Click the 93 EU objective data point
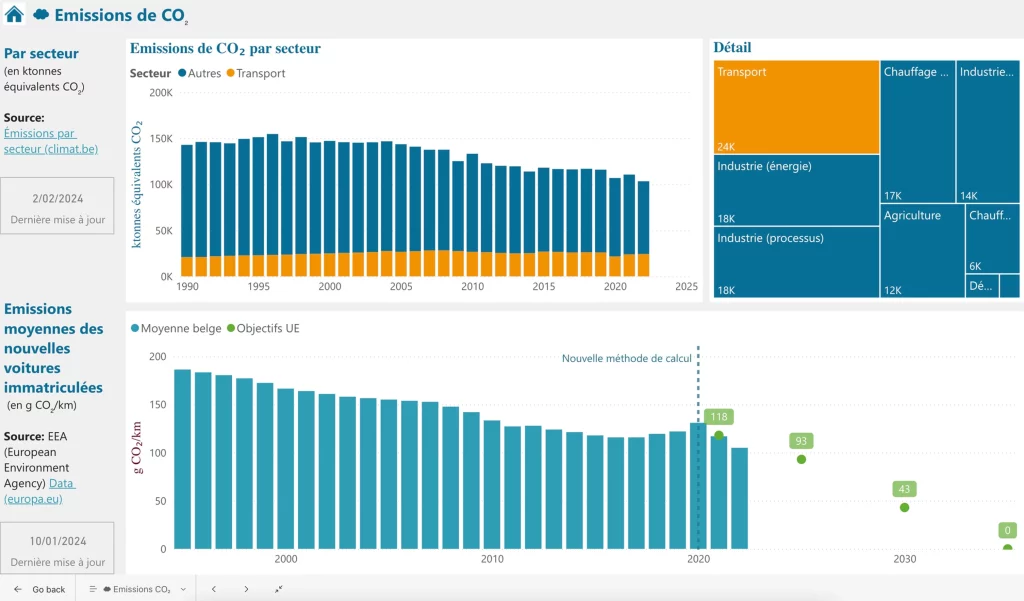The image size is (1024, 601). [801, 459]
